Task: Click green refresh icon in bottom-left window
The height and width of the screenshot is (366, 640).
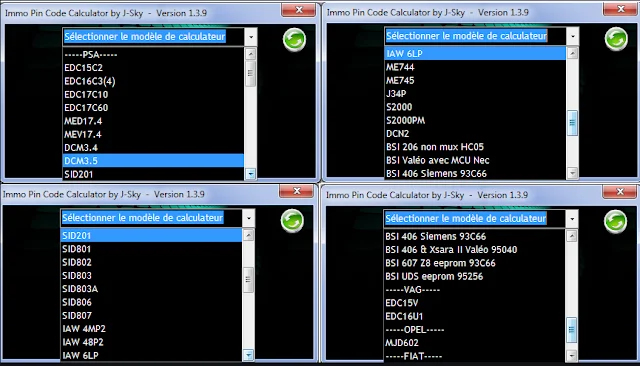Action: pos(292,221)
